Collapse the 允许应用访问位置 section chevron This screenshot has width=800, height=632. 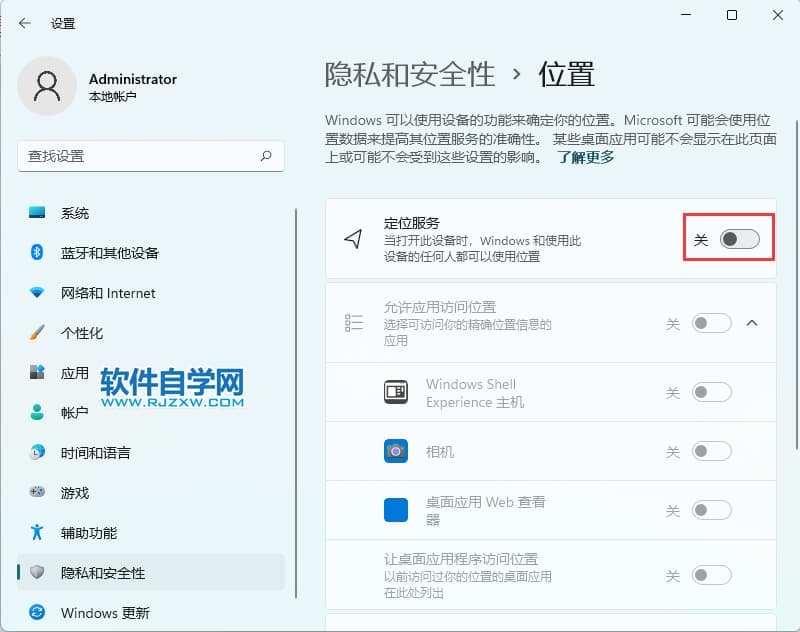pyautogui.click(x=753, y=323)
